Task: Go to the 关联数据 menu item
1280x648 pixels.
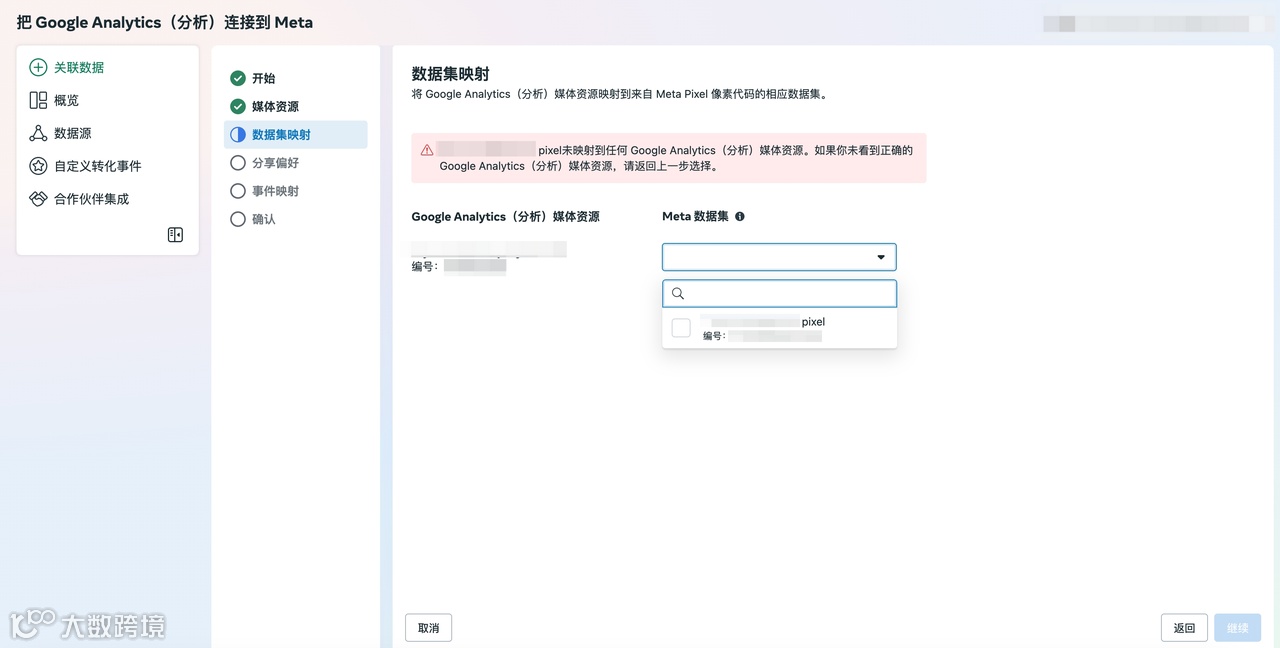Action: (79, 68)
